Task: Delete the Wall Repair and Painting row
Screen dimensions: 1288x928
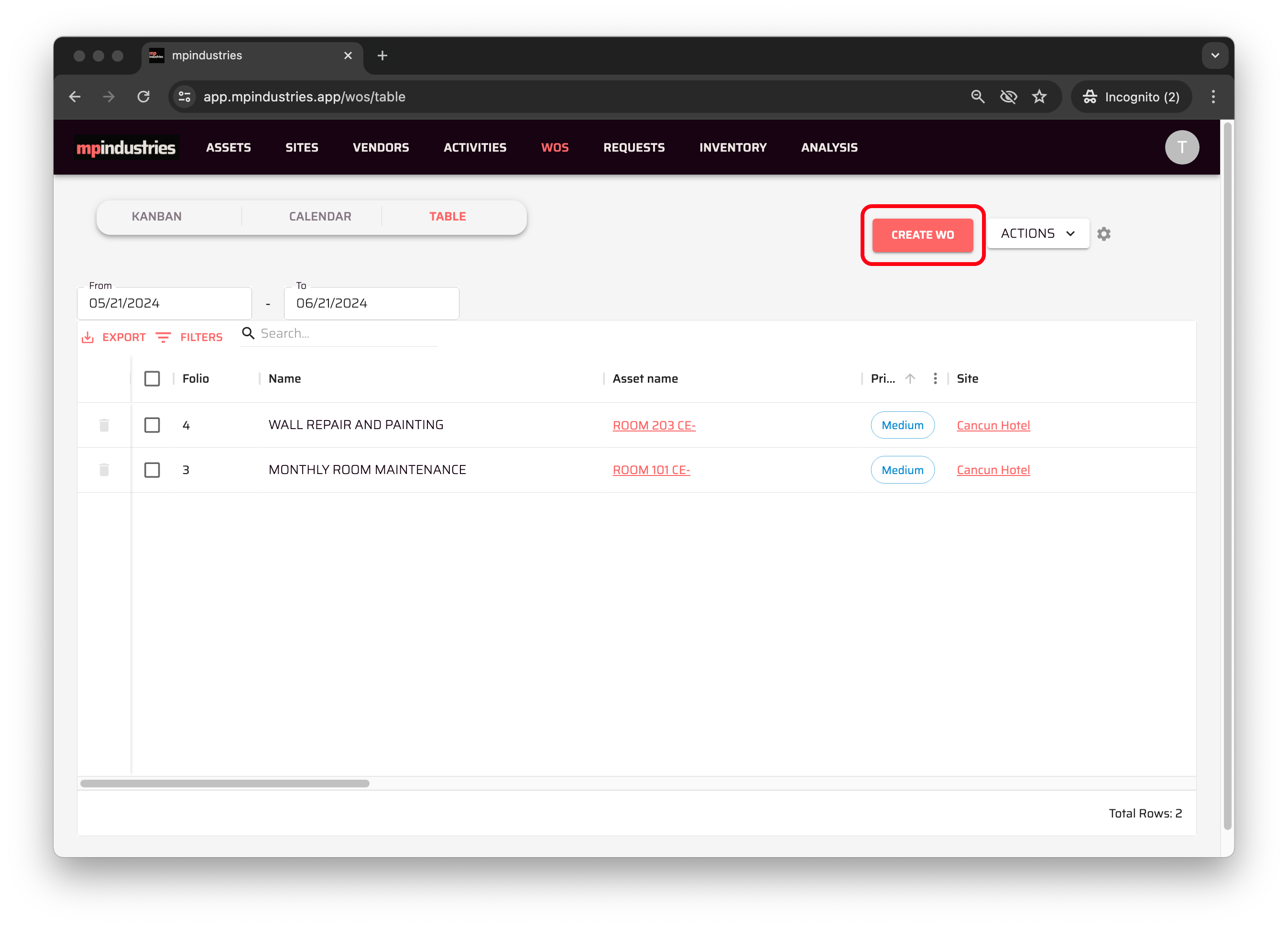Action: [104, 425]
